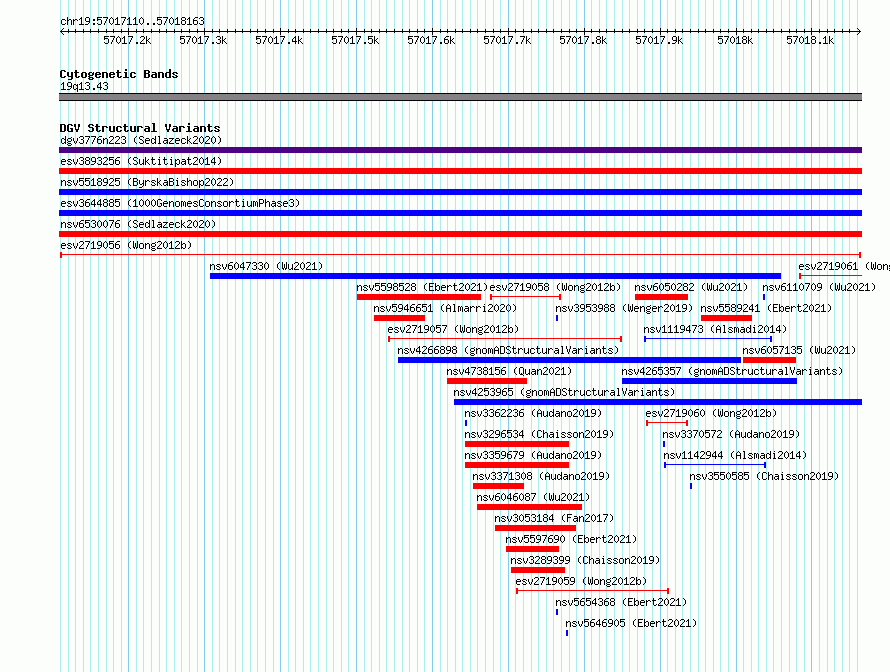Viewport: 890px width, 672px height.
Task: Open nsv5518925 (ByrskaBishop2022) variant label
Action: click(147, 182)
